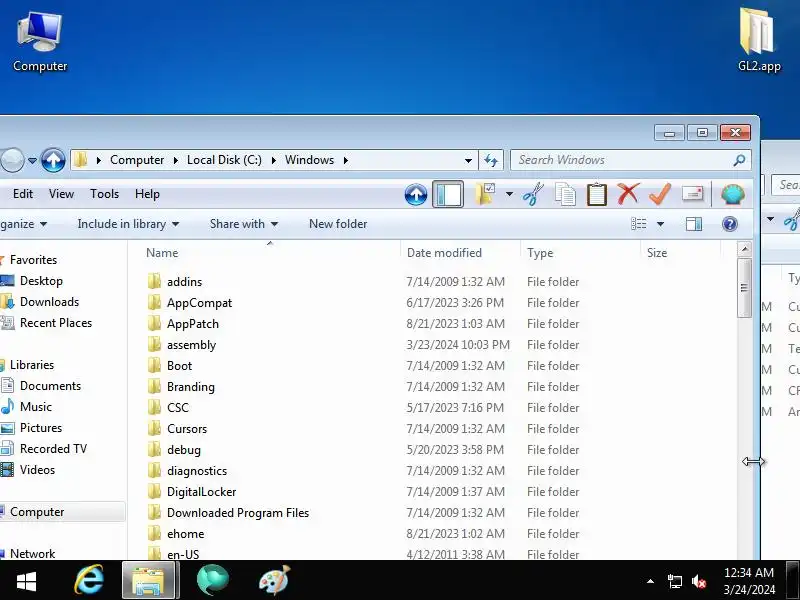Open Paint palette icon on taskbar
The width and height of the screenshot is (800, 600).
[x=274, y=580]
